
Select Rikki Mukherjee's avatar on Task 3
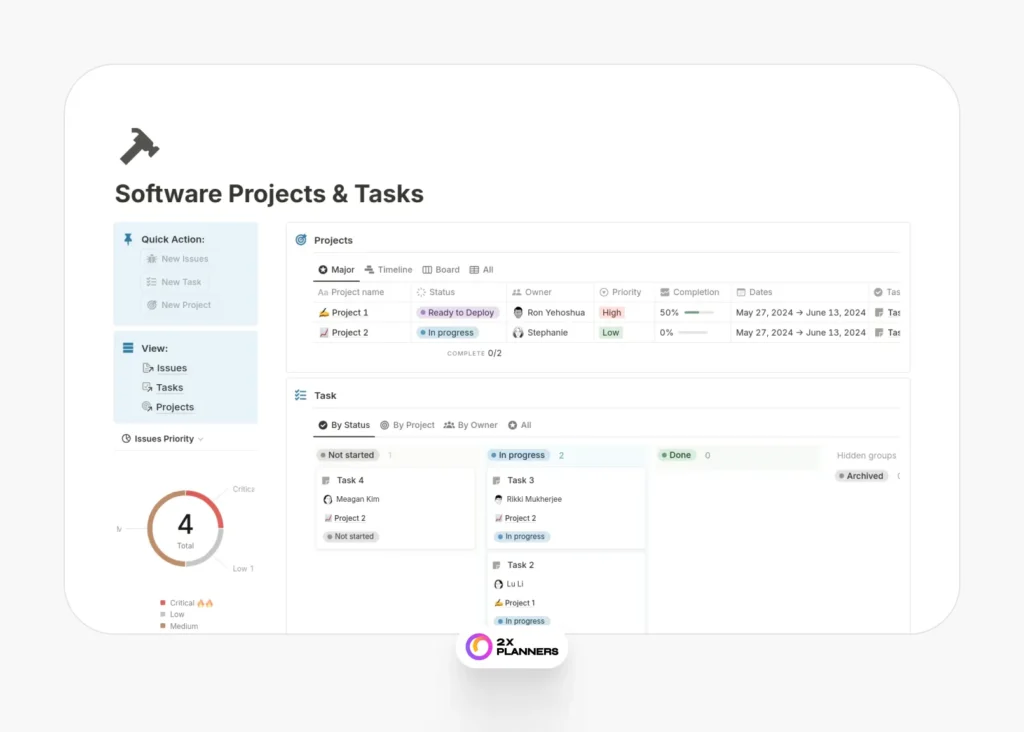pos(499,499)
